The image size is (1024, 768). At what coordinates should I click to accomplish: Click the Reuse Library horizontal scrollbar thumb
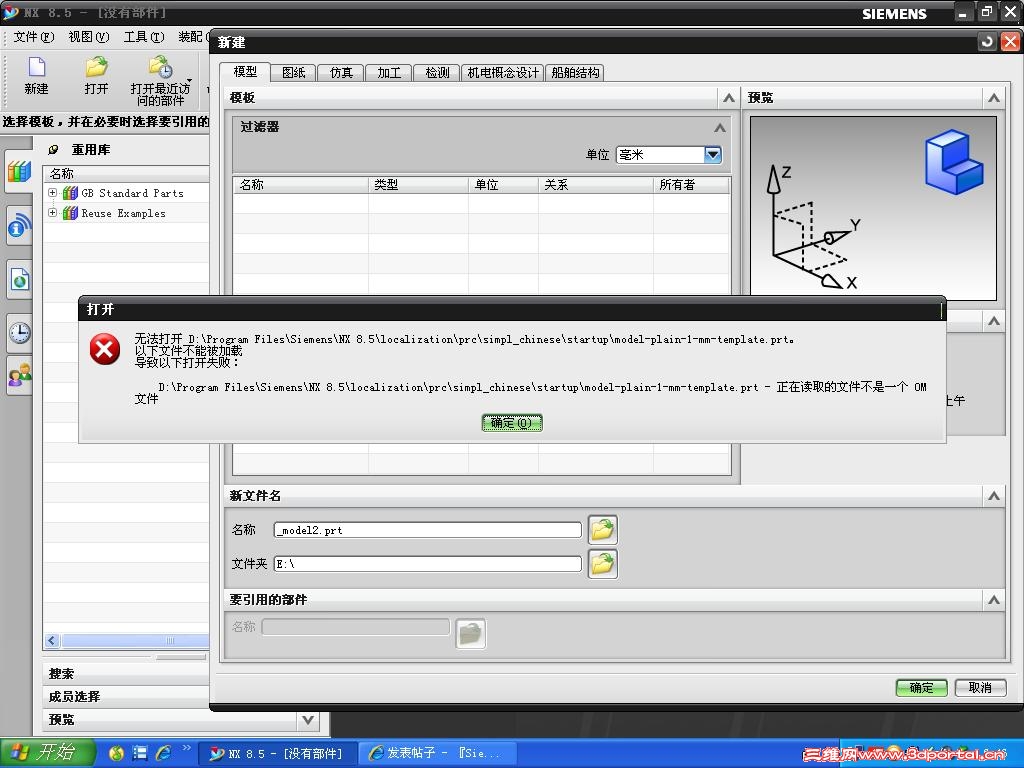[135, 641]
